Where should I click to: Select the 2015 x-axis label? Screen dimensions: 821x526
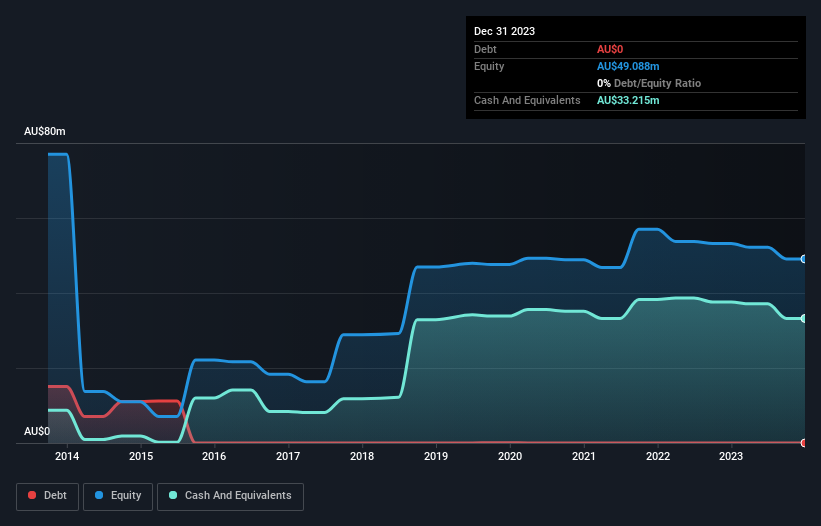[x=141, y=456]
